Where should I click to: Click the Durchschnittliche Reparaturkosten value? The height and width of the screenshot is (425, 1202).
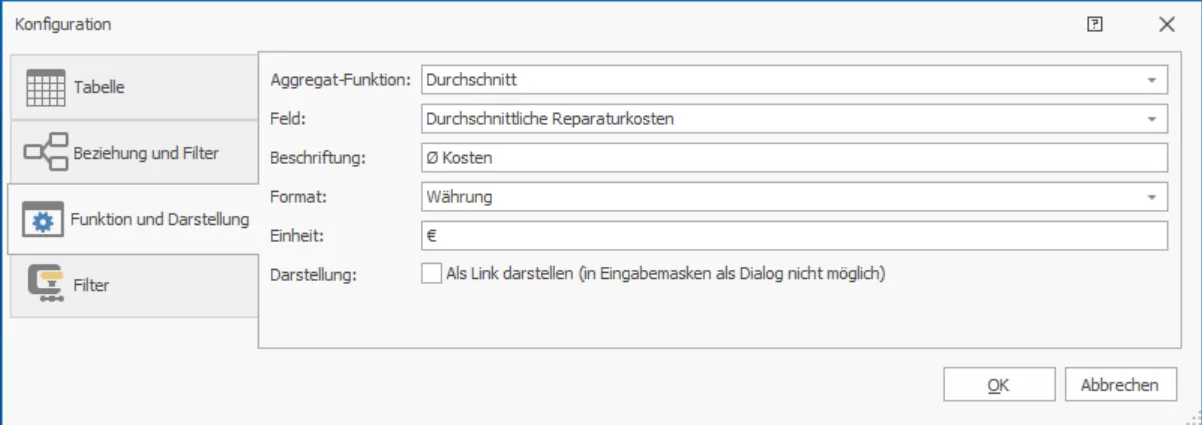coord(550,118)
